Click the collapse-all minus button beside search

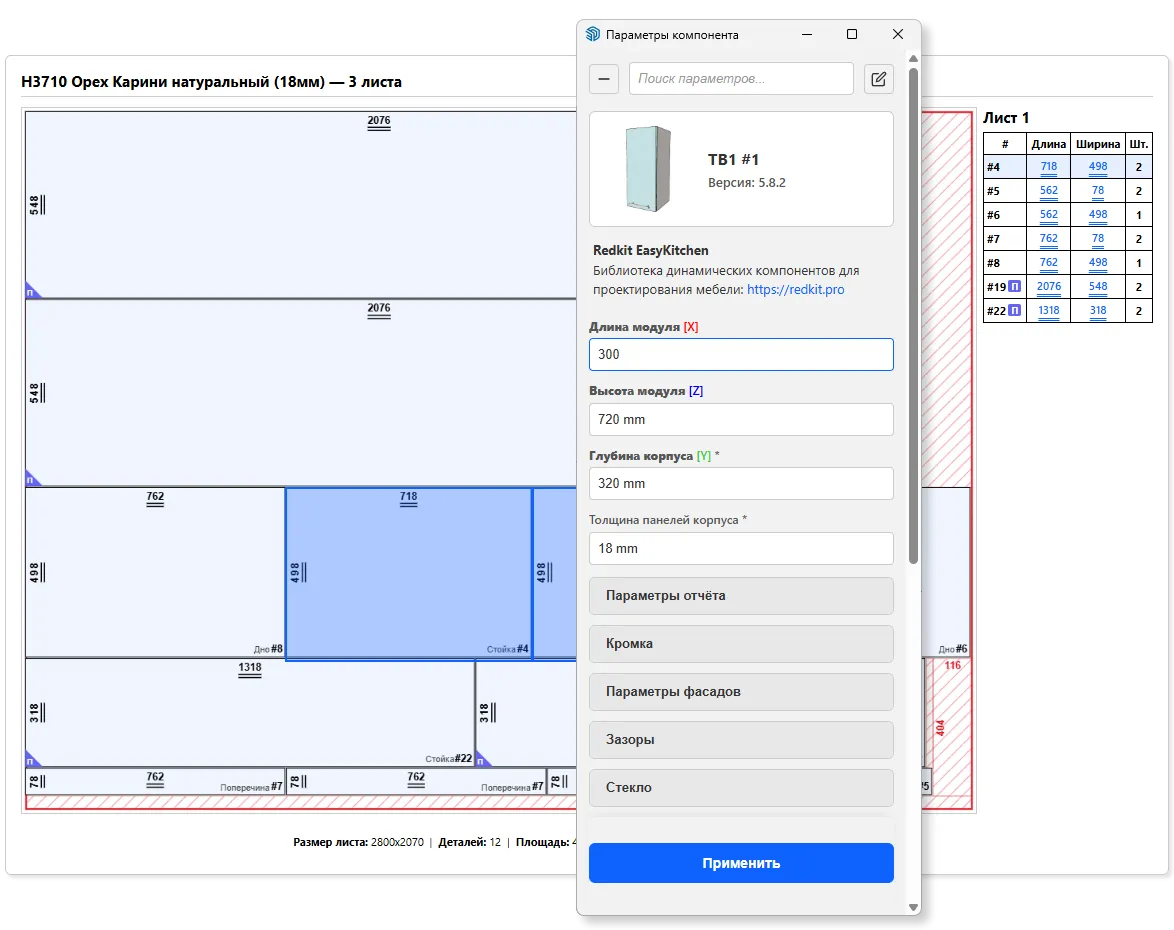coord(603,79)
